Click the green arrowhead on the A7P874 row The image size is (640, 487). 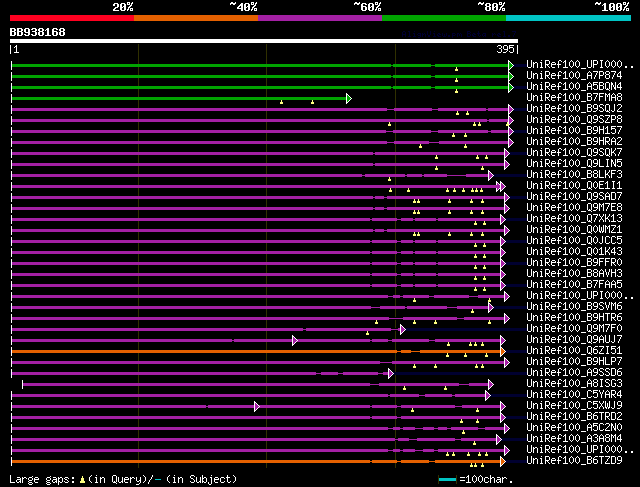511,76
